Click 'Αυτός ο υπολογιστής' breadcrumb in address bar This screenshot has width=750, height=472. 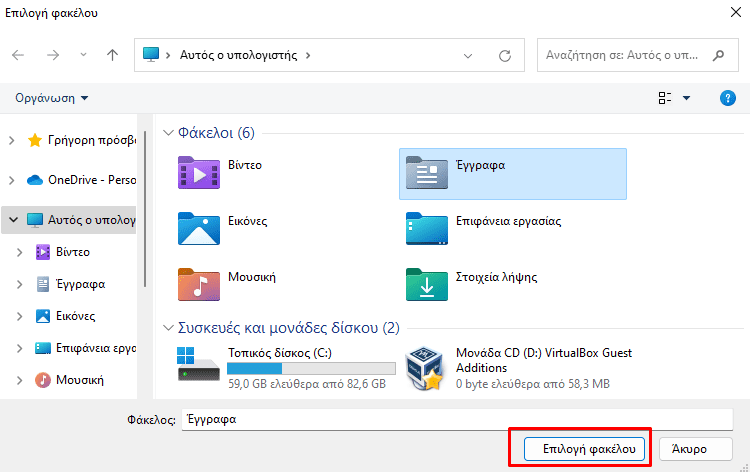[x=238, y=55]
